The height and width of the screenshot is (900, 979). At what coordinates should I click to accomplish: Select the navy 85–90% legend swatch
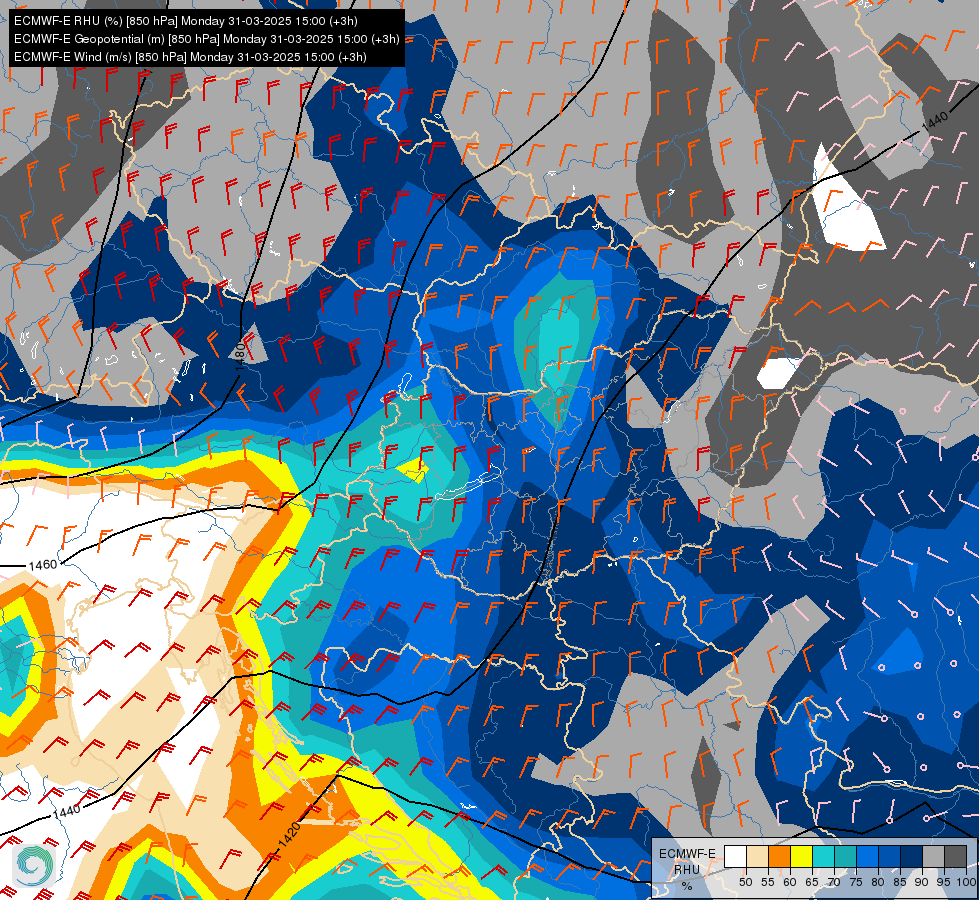[912, 856]
